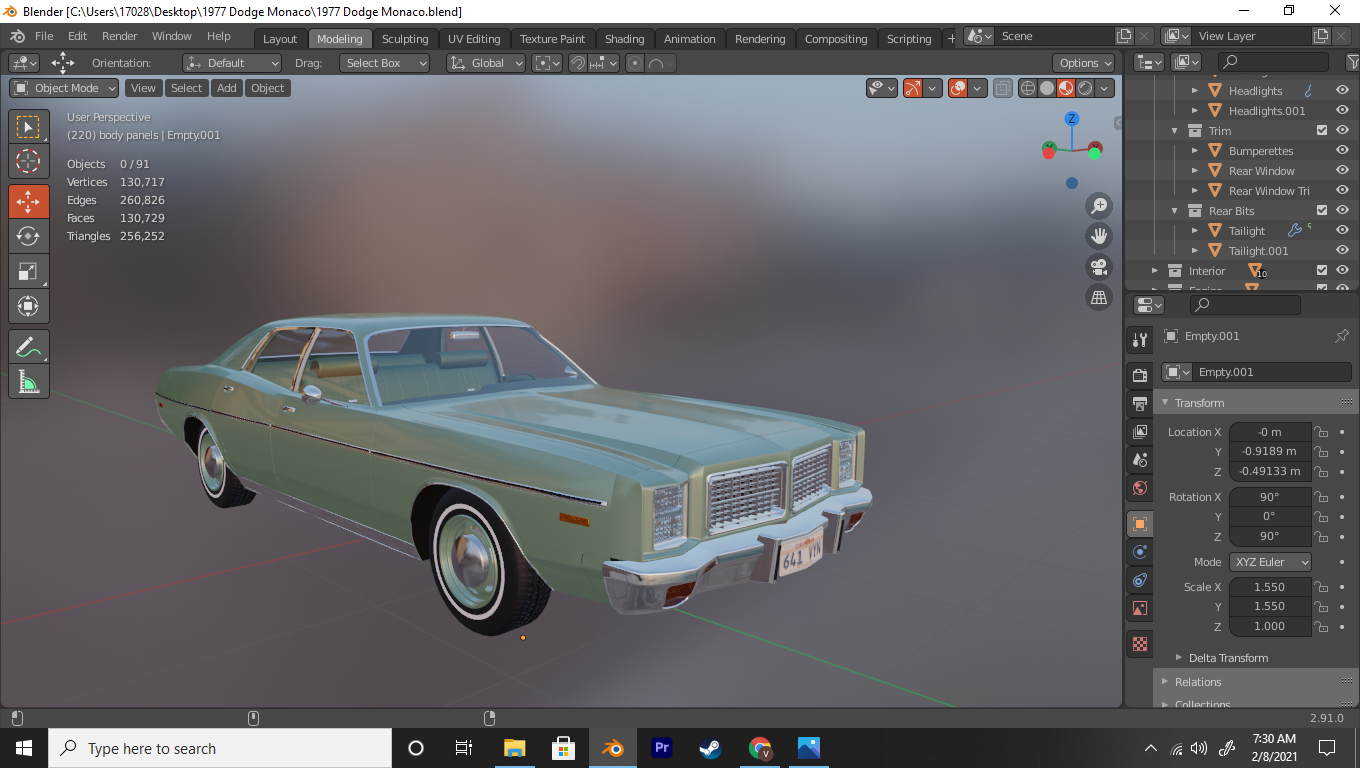This screenshot has width=1360, height=768.
Task: Click the Rotation Z value field
Action: [1270, 536]
